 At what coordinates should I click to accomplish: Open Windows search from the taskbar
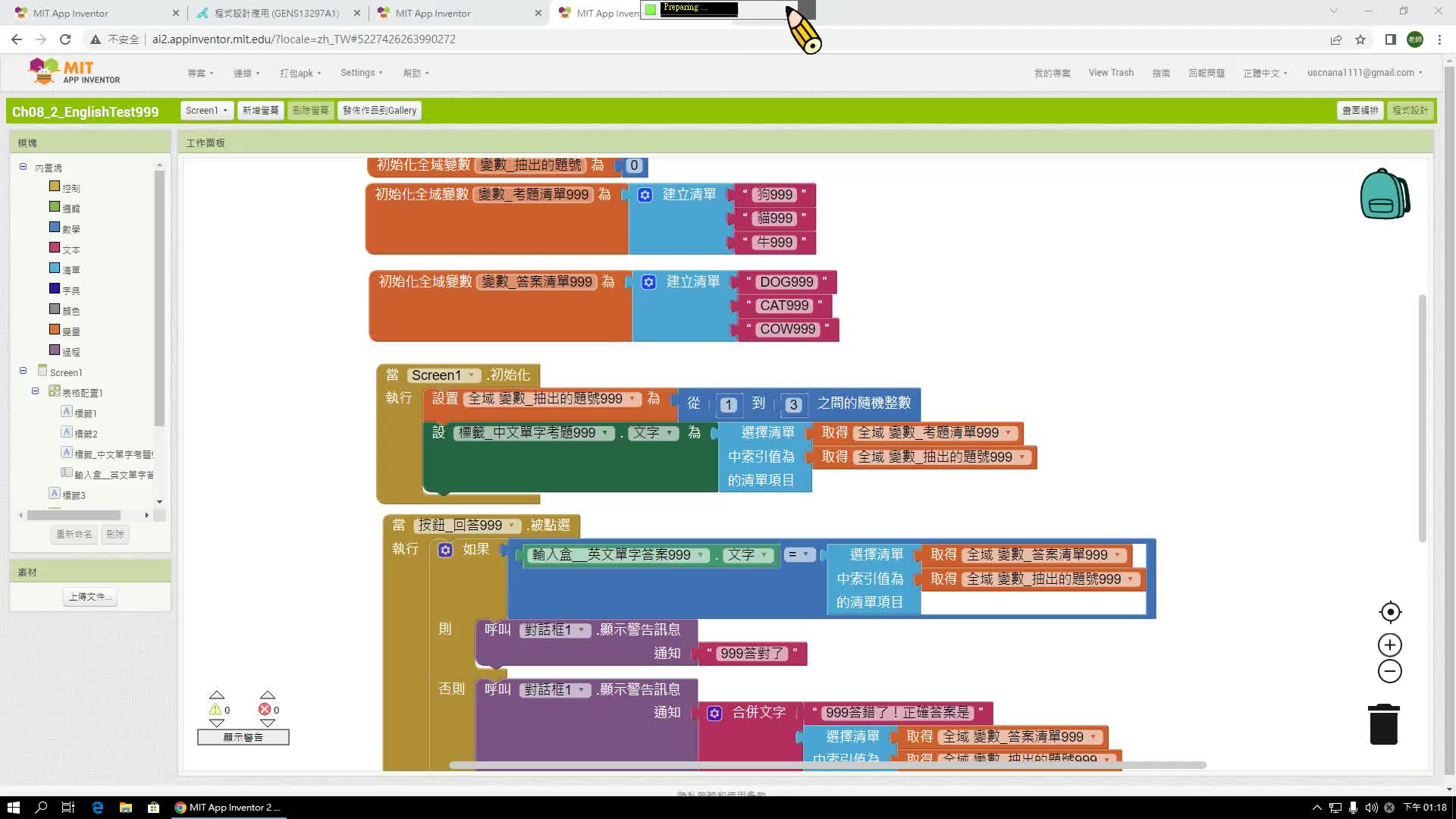coord(41,808)
